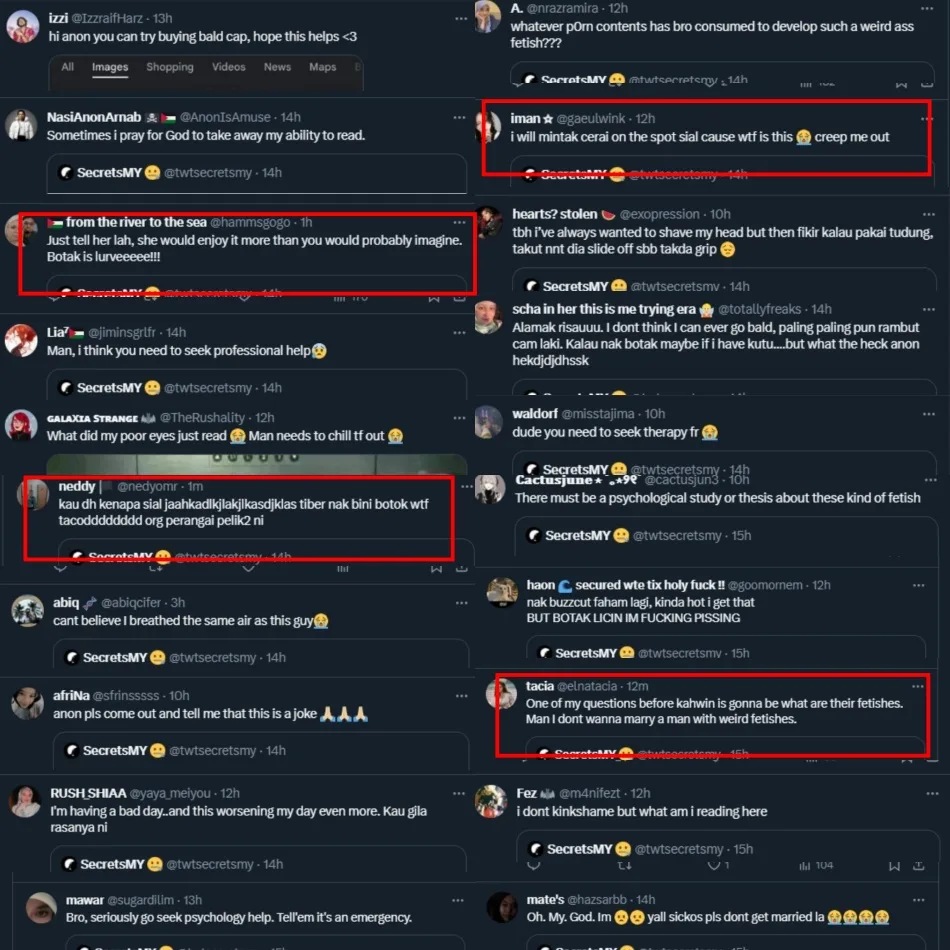Visit the @AnonIsAmuse profile handle
The image size is (950, 950).
(x=225, y=117)
